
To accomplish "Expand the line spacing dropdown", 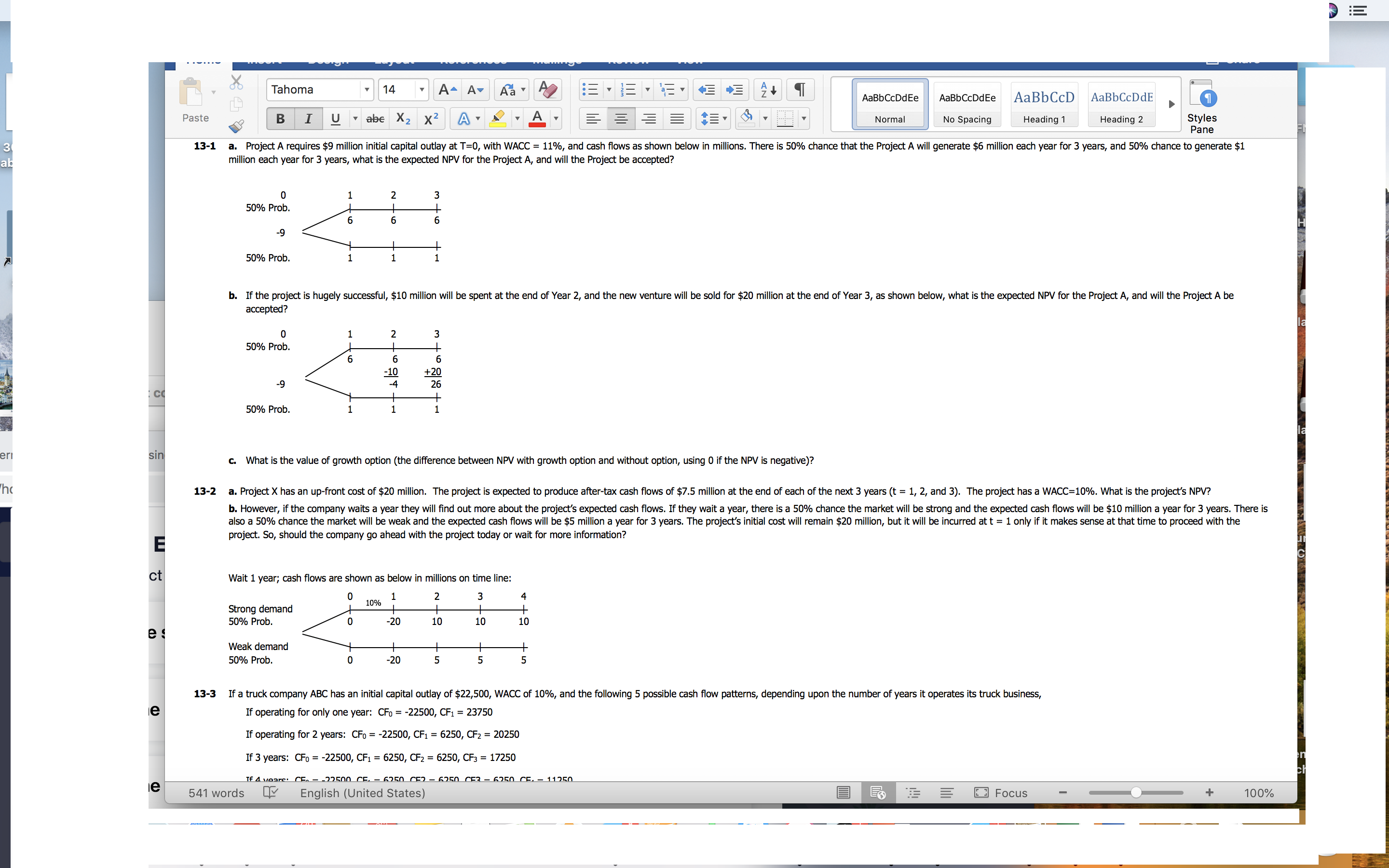I will (x=725, y=119).
